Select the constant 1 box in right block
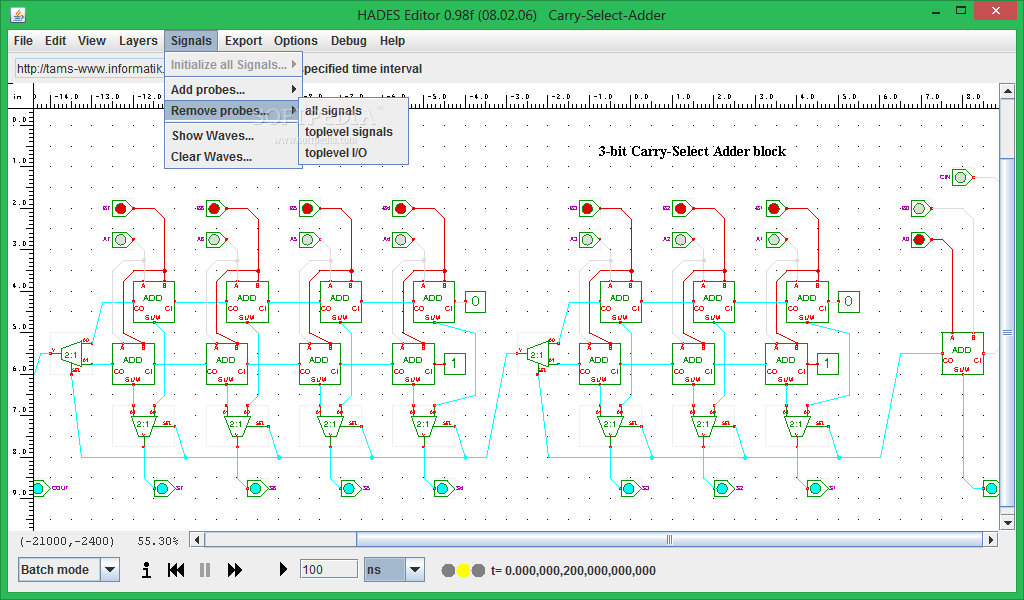The height and width of the screenshot is (600, 1024). (827, 364)
